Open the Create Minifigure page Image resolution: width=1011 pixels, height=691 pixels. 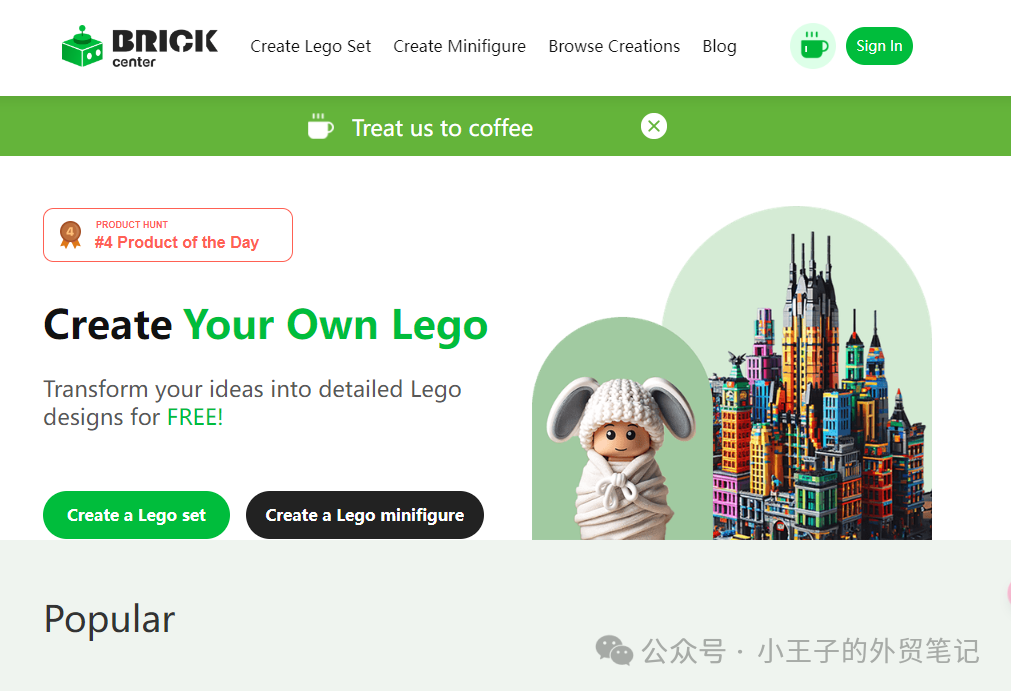coord(460,46)
